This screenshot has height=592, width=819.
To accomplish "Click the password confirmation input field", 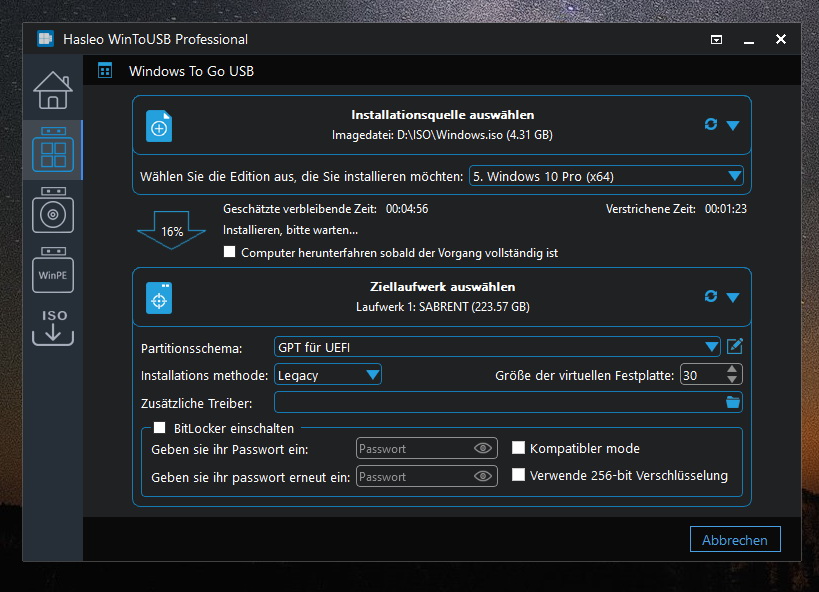I will 426,477.
